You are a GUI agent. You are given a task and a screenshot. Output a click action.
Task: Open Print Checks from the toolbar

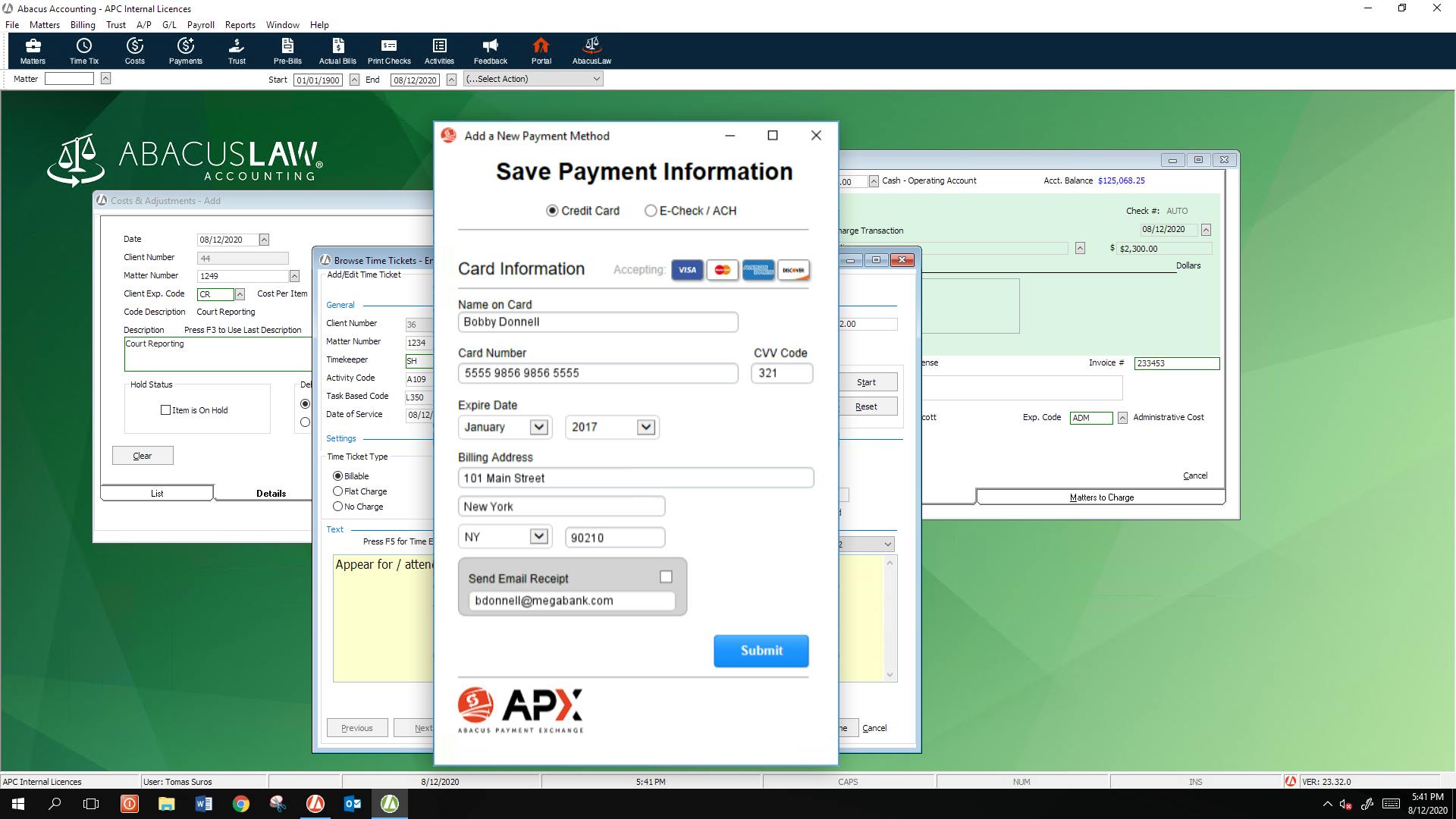[388, 50]
